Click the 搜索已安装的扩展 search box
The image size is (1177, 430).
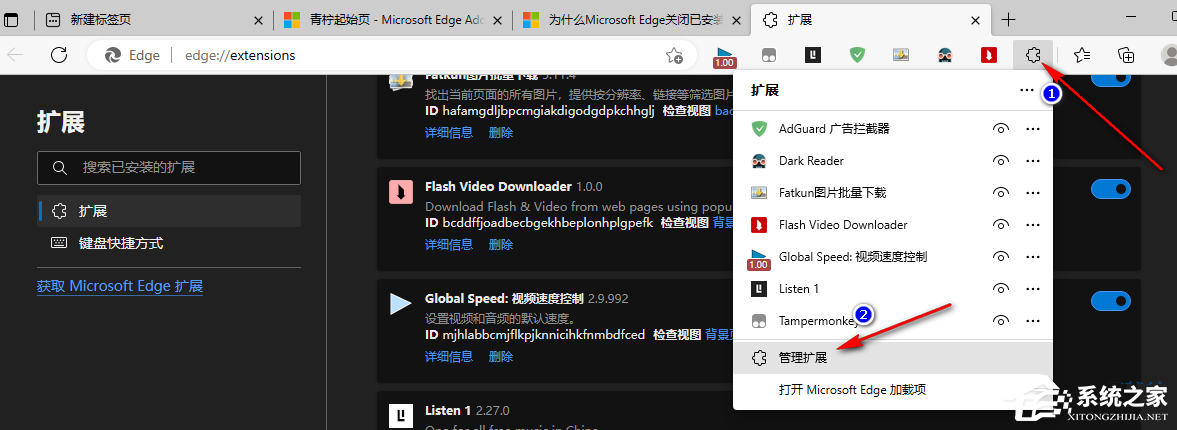pos(169,168)
